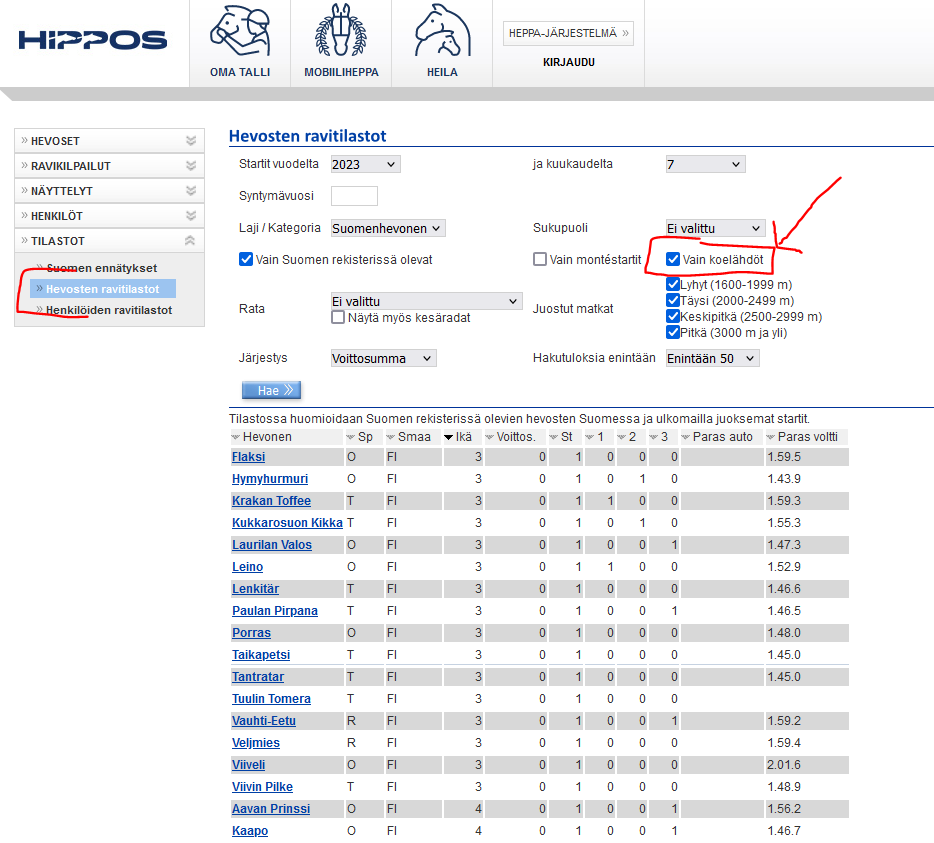The image size is (934, 843).
Task: Uncheck Pitkä (3000 m ja yli) distance
Action: click(x=673, y=332)
